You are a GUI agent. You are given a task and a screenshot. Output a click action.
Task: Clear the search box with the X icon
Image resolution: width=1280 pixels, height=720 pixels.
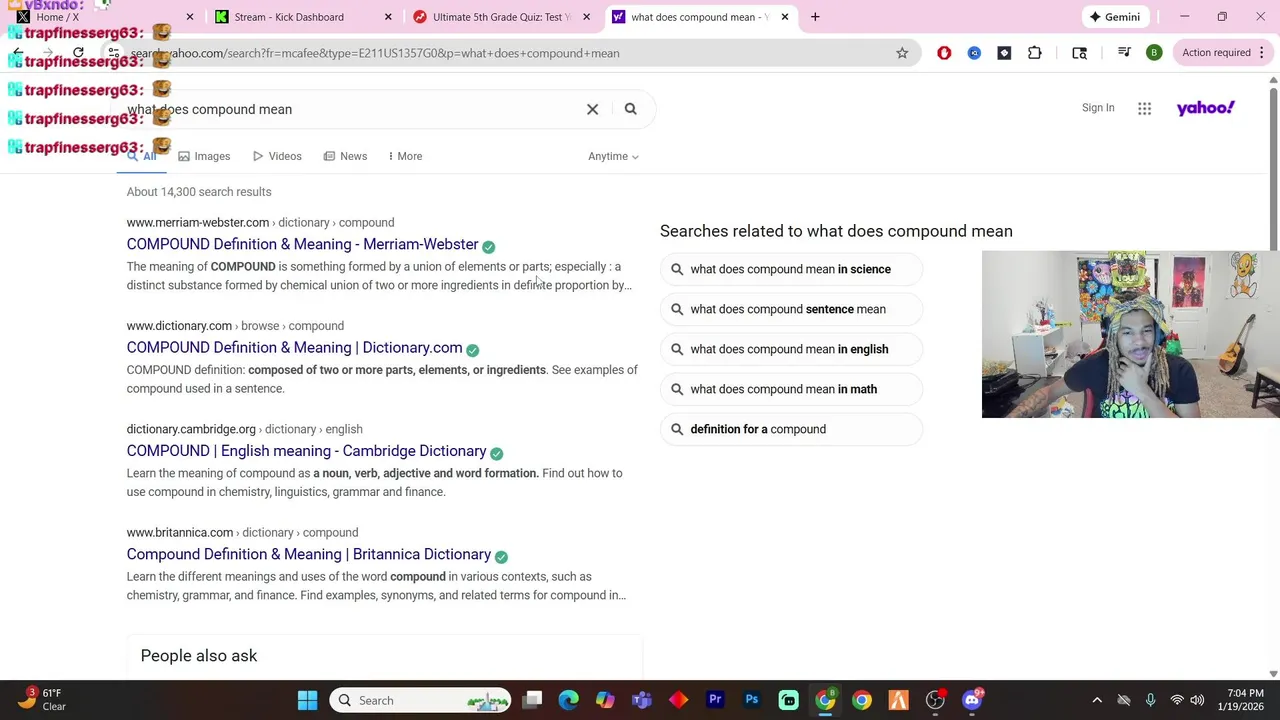pyautogui.click(x=592, y=109)
